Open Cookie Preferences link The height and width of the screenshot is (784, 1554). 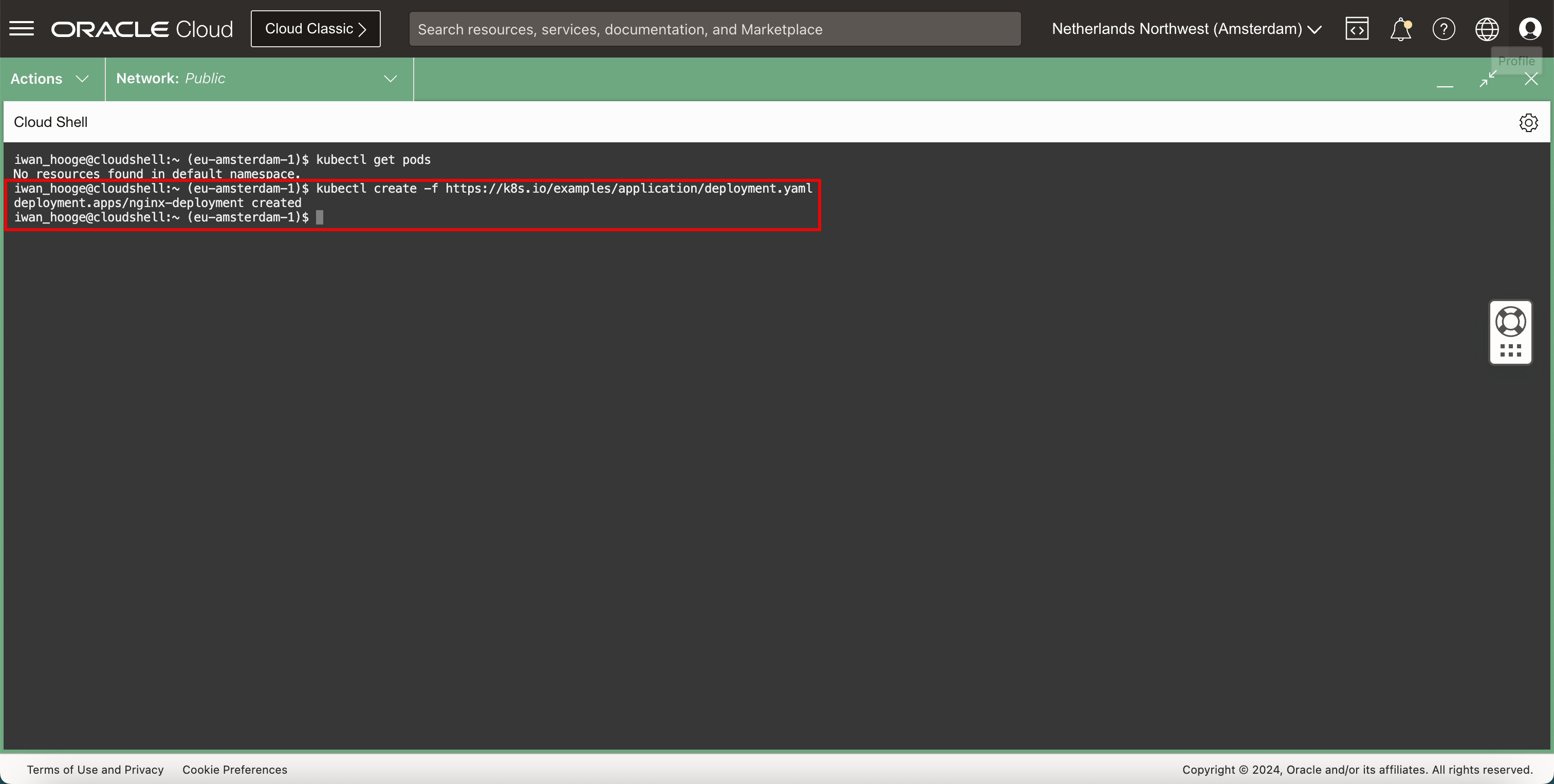click(x=235, y=770)
